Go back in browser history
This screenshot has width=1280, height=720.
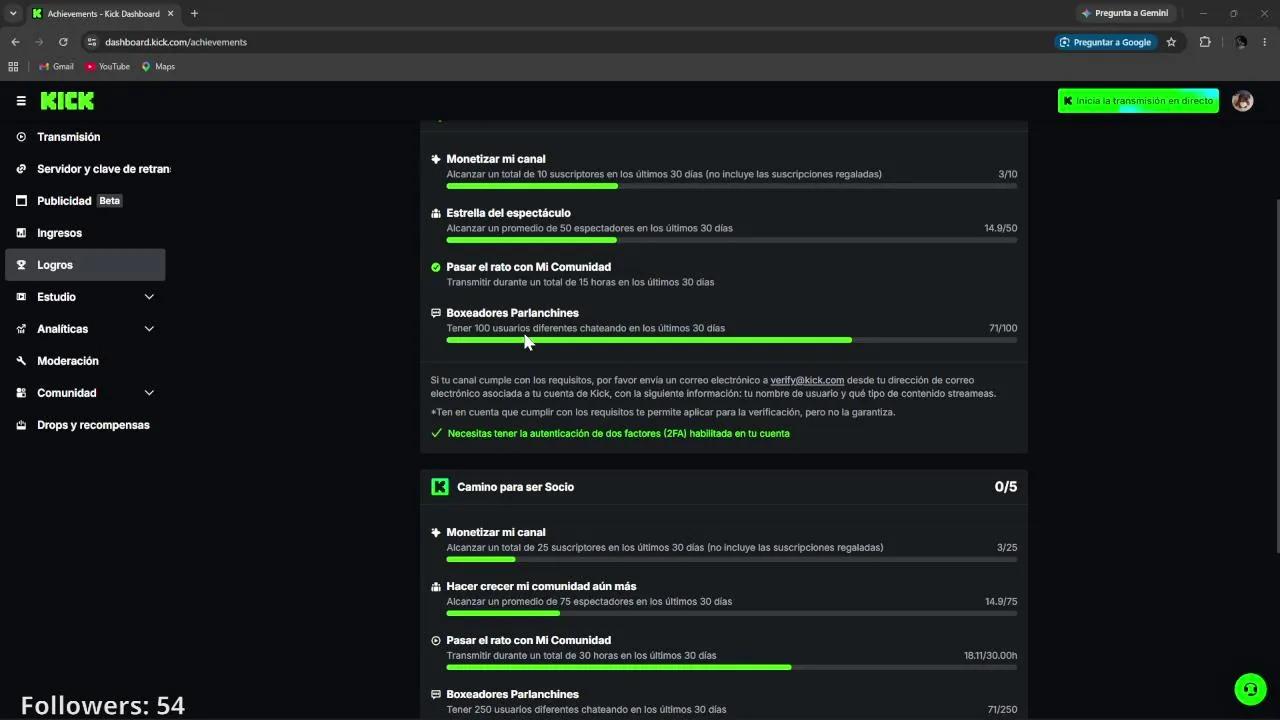(x=15, y=42)
